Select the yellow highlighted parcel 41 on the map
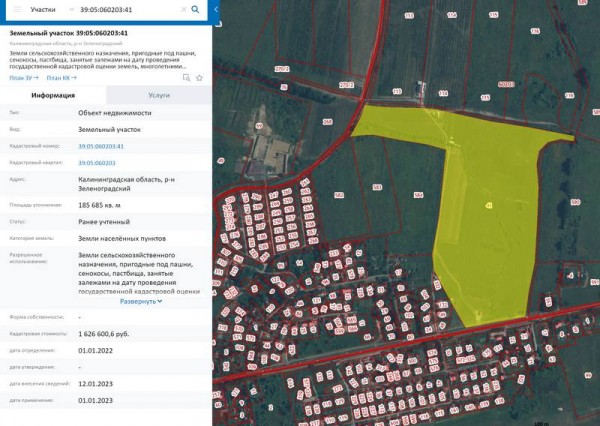The image size is (600, 426). (x=488, y=206)
